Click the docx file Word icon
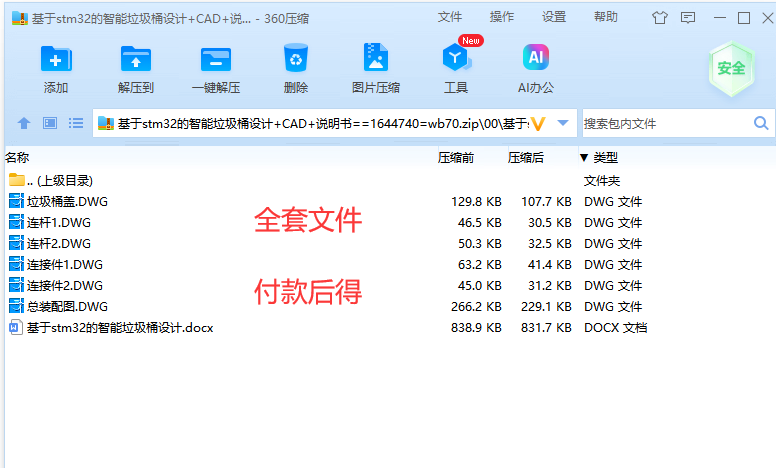This screenshot has height=468, width=776. click(16, 328)
